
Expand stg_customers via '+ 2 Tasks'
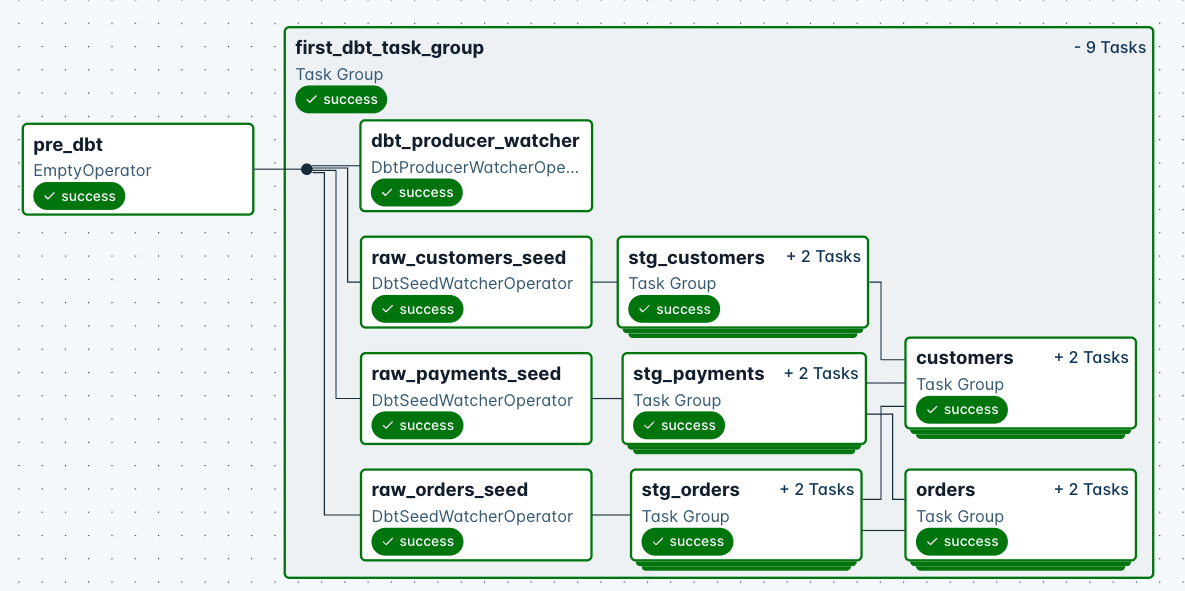pyautogui.click(x=823, y=256)
